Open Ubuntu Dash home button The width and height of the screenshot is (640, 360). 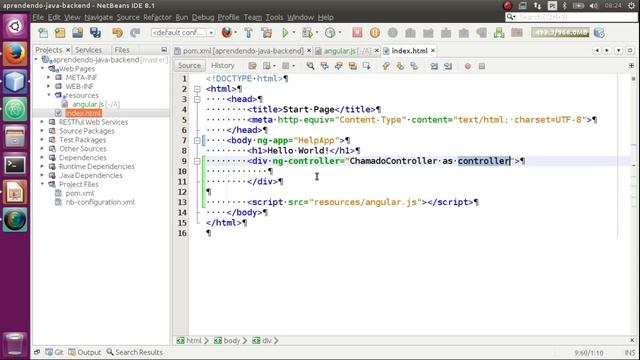[15, 27]
